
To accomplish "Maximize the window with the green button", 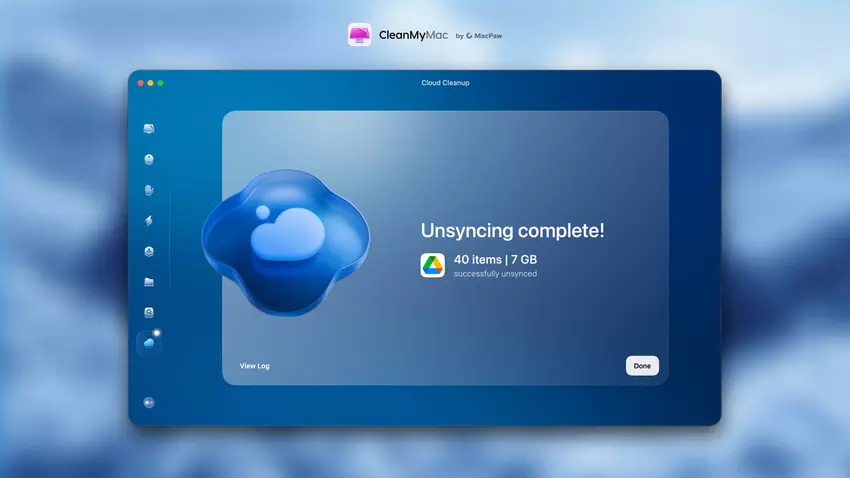I will [x=160, y=83].
